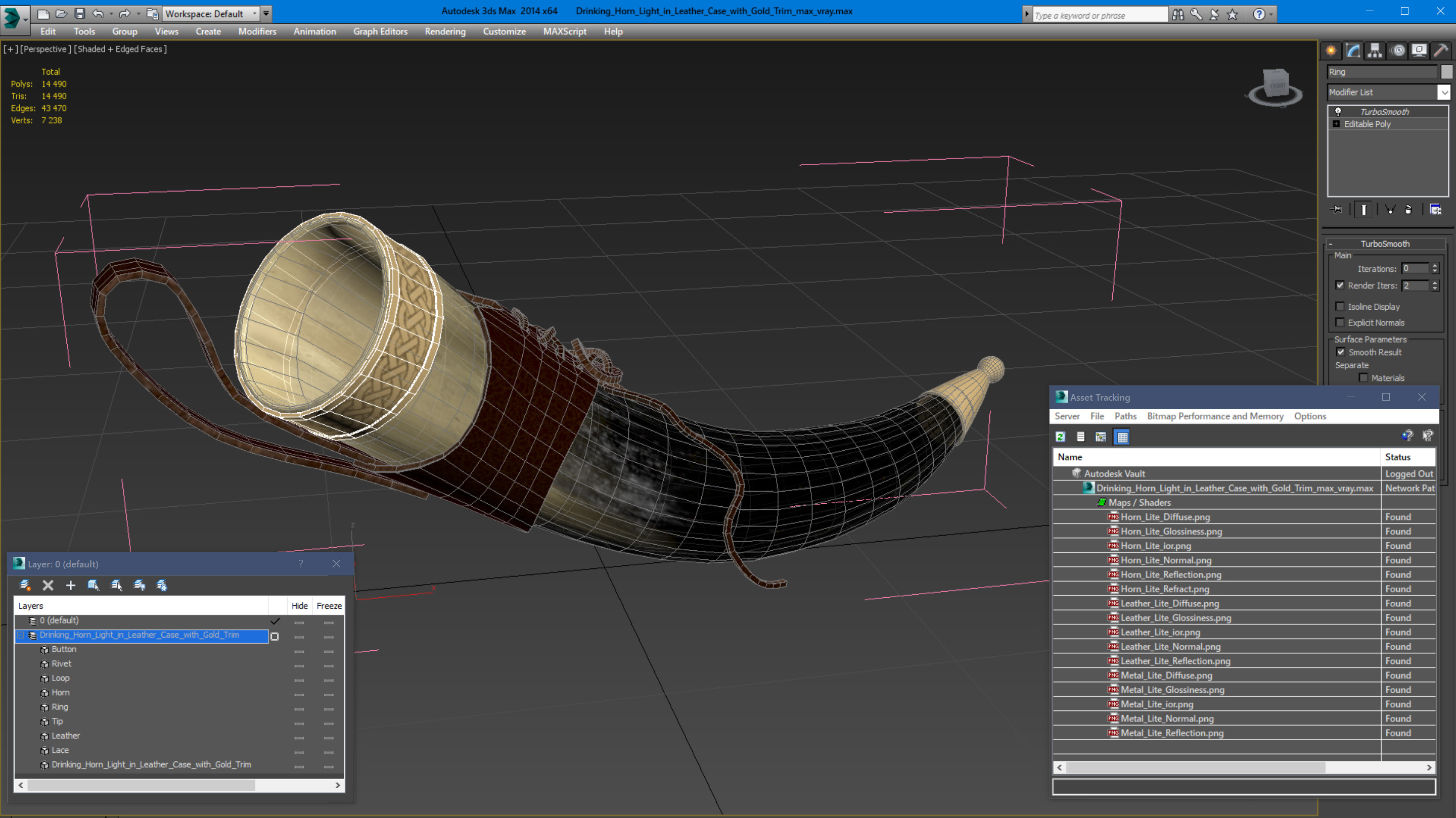Collapse the TurboSmooth rollout
The height and width of the screenshot is (818, 1456).
click(1386, 244)
